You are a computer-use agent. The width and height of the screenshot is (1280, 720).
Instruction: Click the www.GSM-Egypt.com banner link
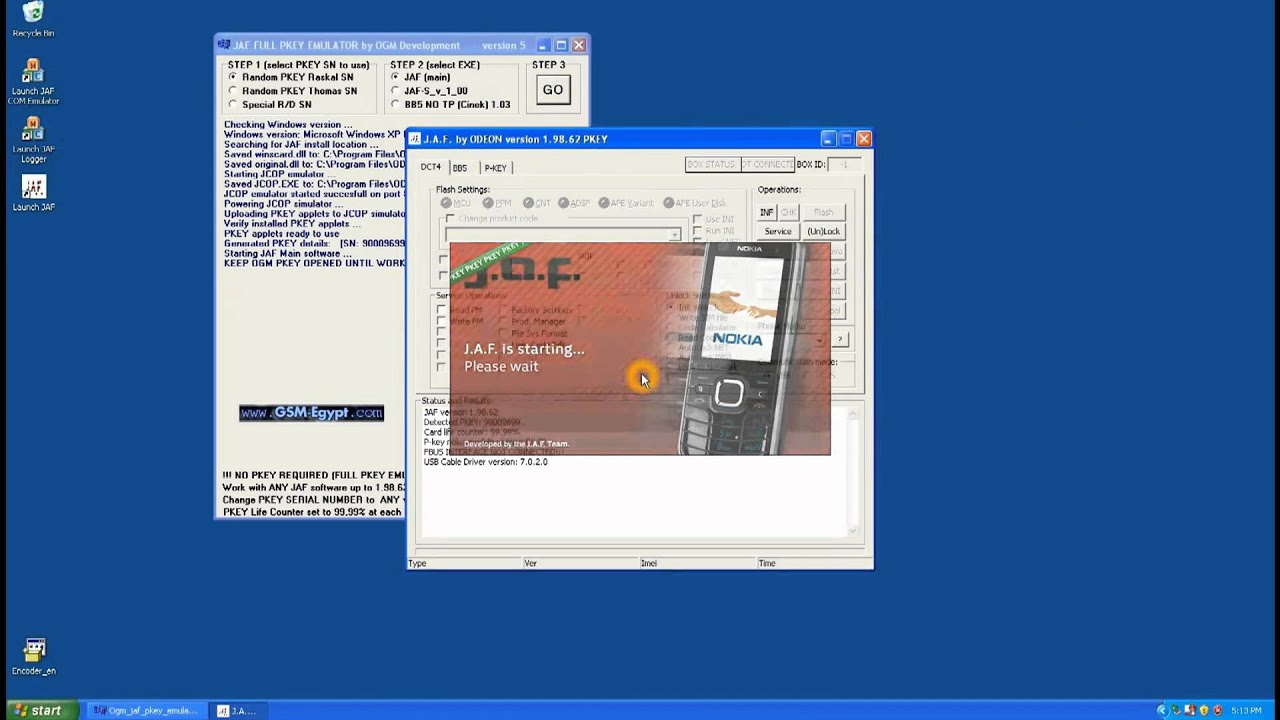pos(311,413)
